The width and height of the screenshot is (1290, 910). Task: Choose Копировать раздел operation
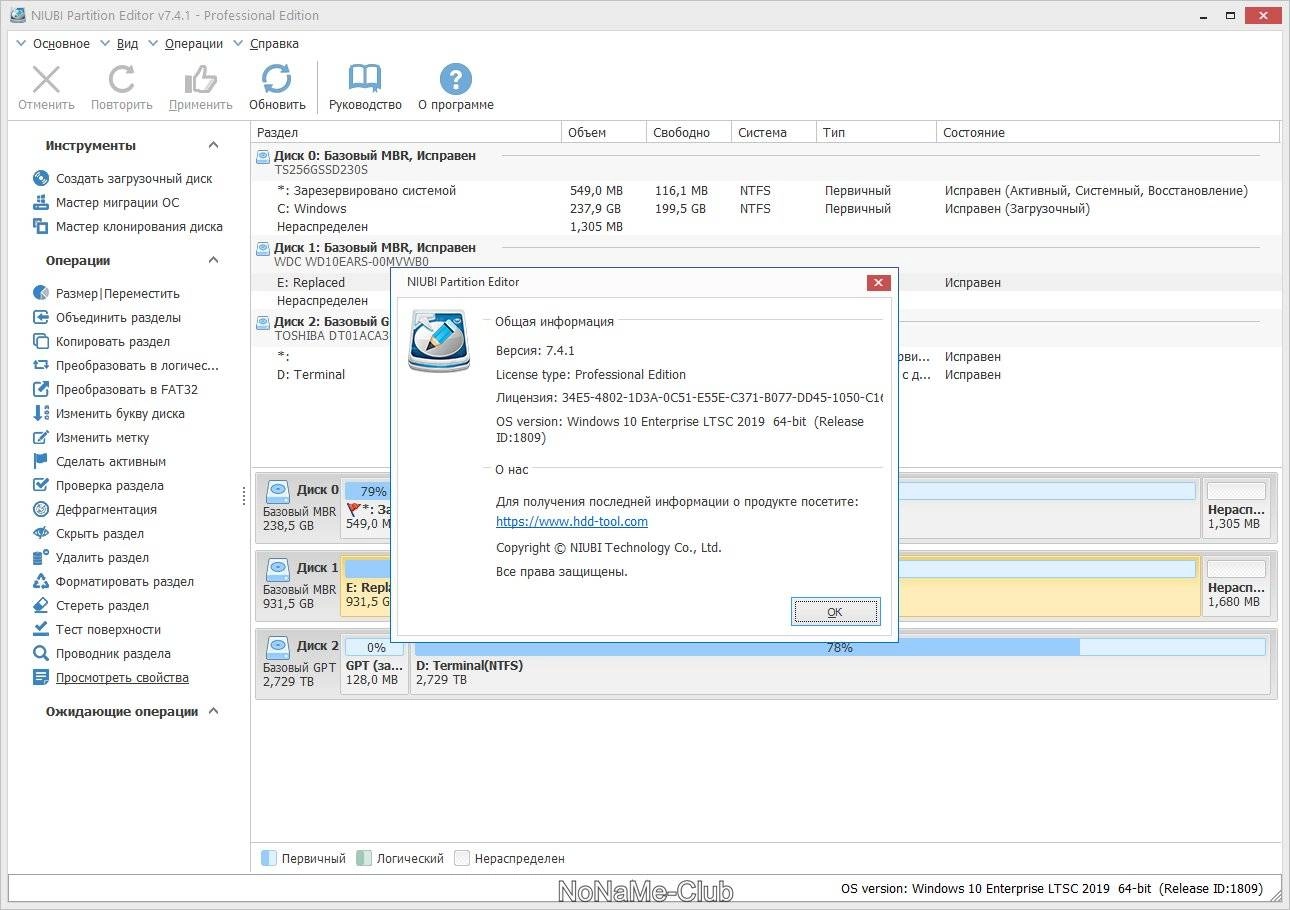point(113,342)
